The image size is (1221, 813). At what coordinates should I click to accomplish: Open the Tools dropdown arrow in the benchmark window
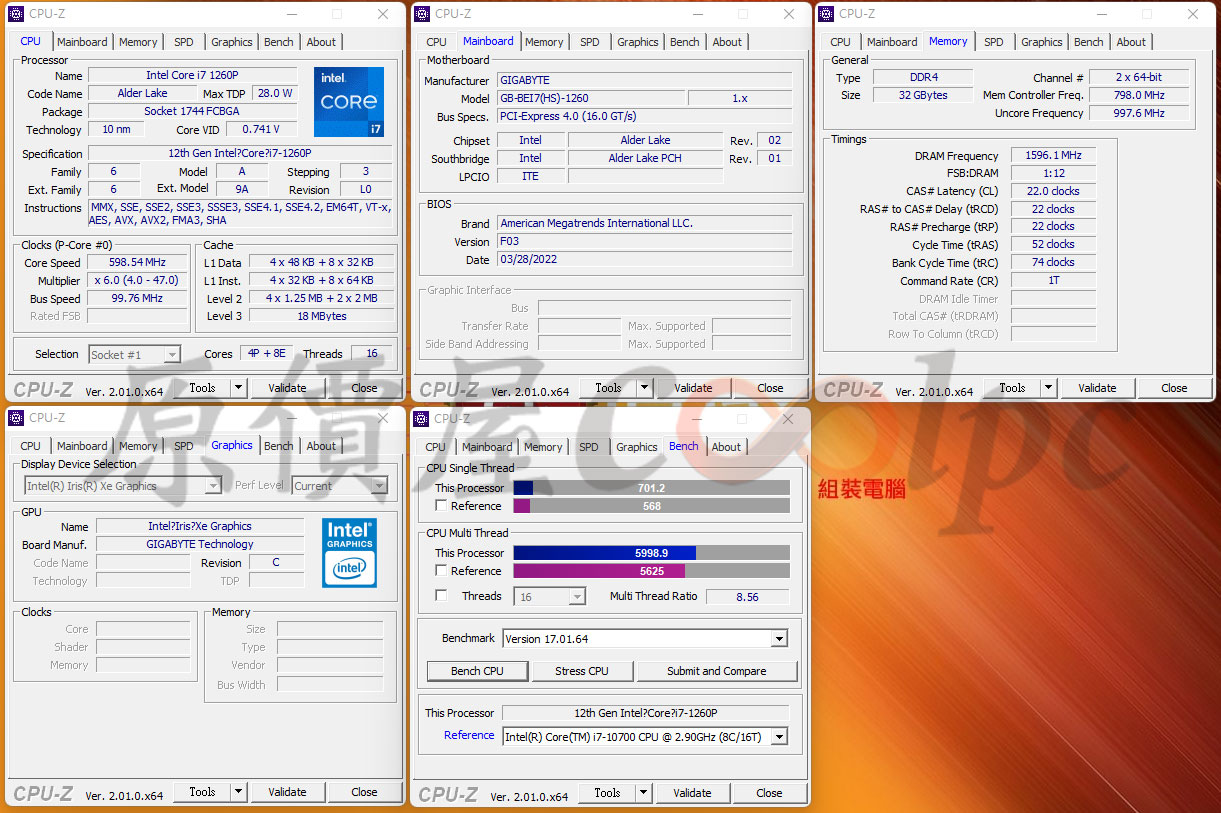click(x=645, y=792)
